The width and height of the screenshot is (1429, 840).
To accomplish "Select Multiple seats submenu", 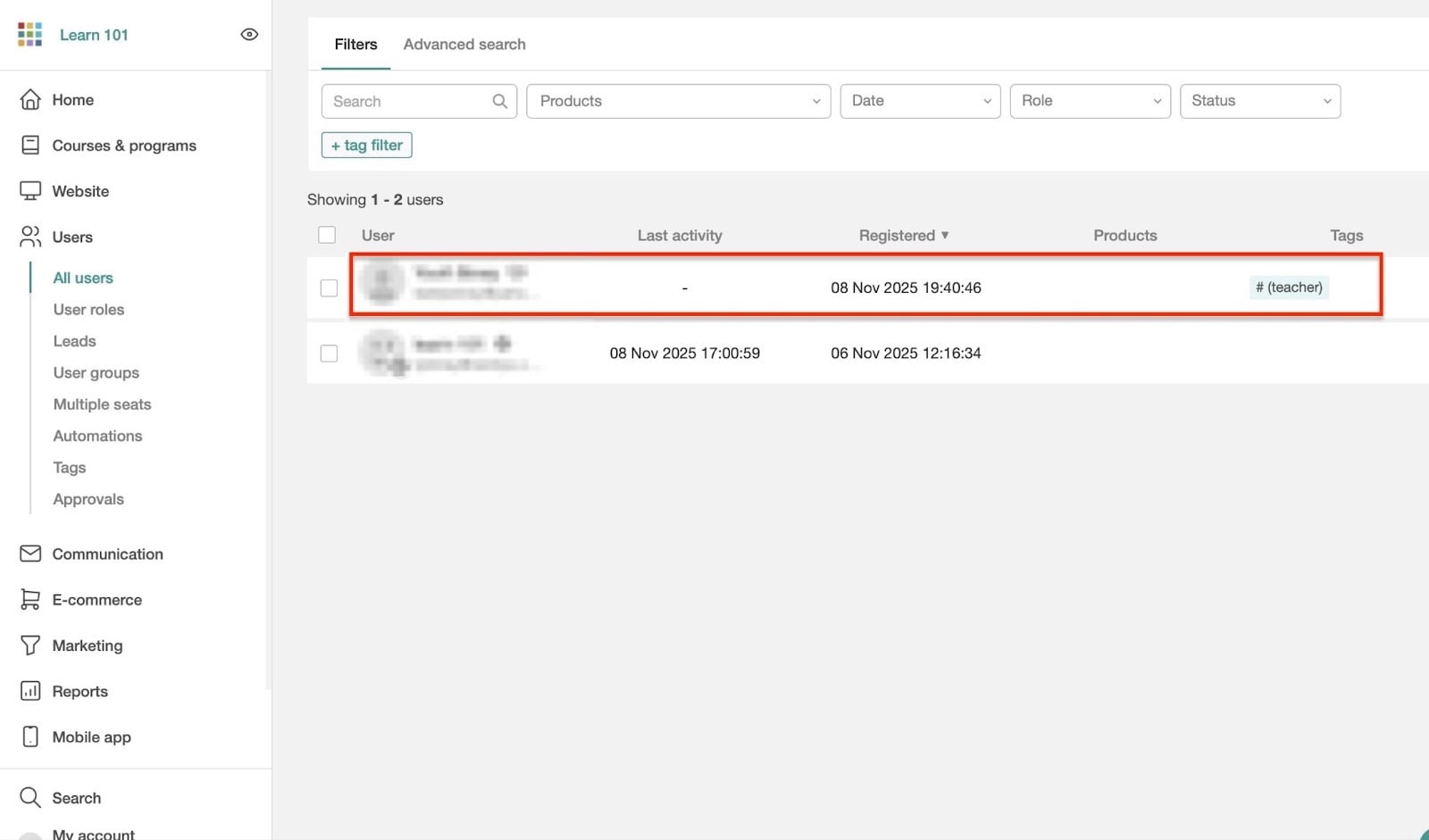I will click(102, 404).
